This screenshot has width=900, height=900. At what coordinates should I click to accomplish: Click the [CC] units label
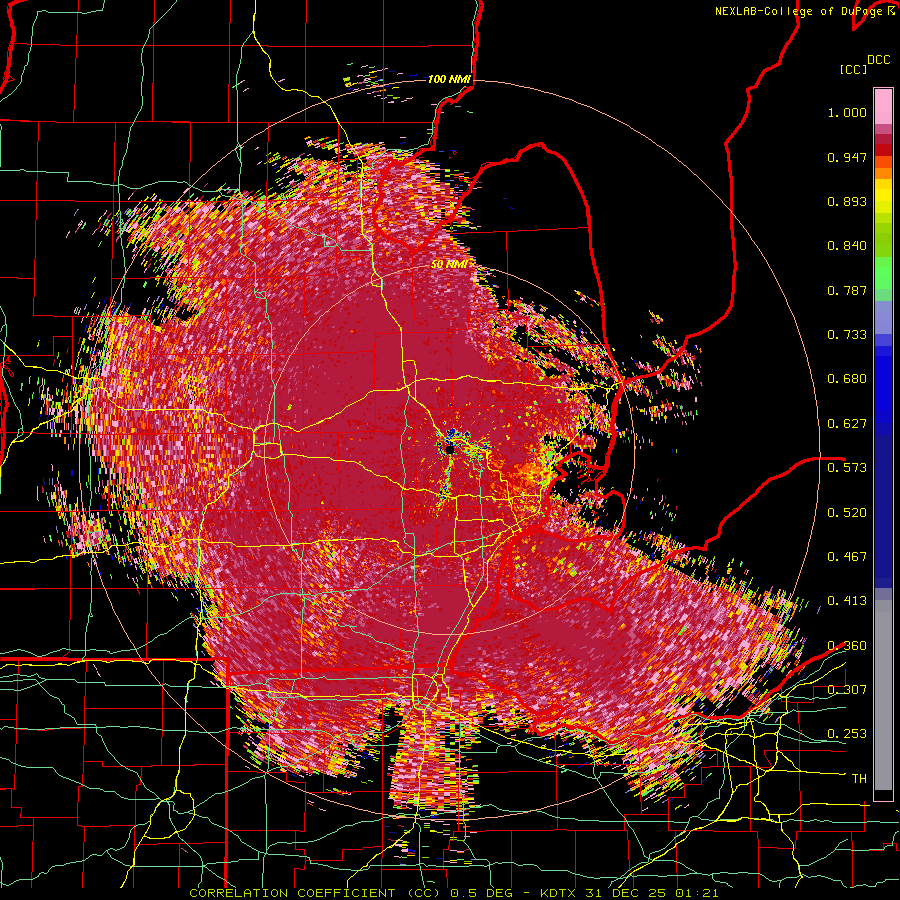pos(854,69)
